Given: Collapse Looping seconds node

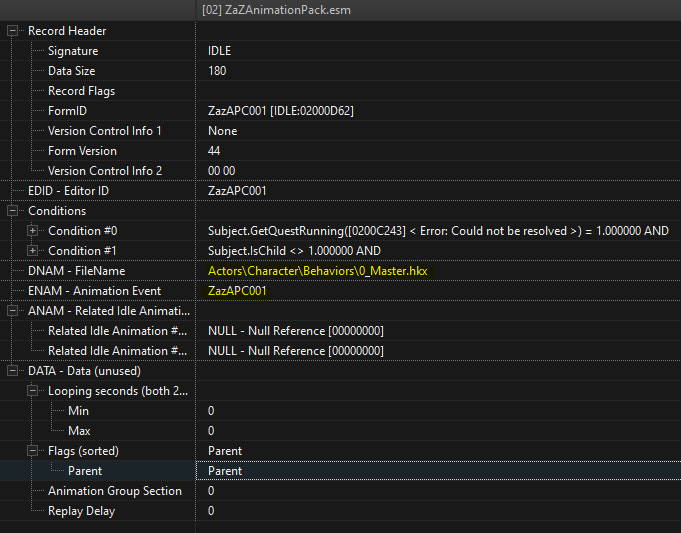Looking at the screenshot, I should point(32,391).
